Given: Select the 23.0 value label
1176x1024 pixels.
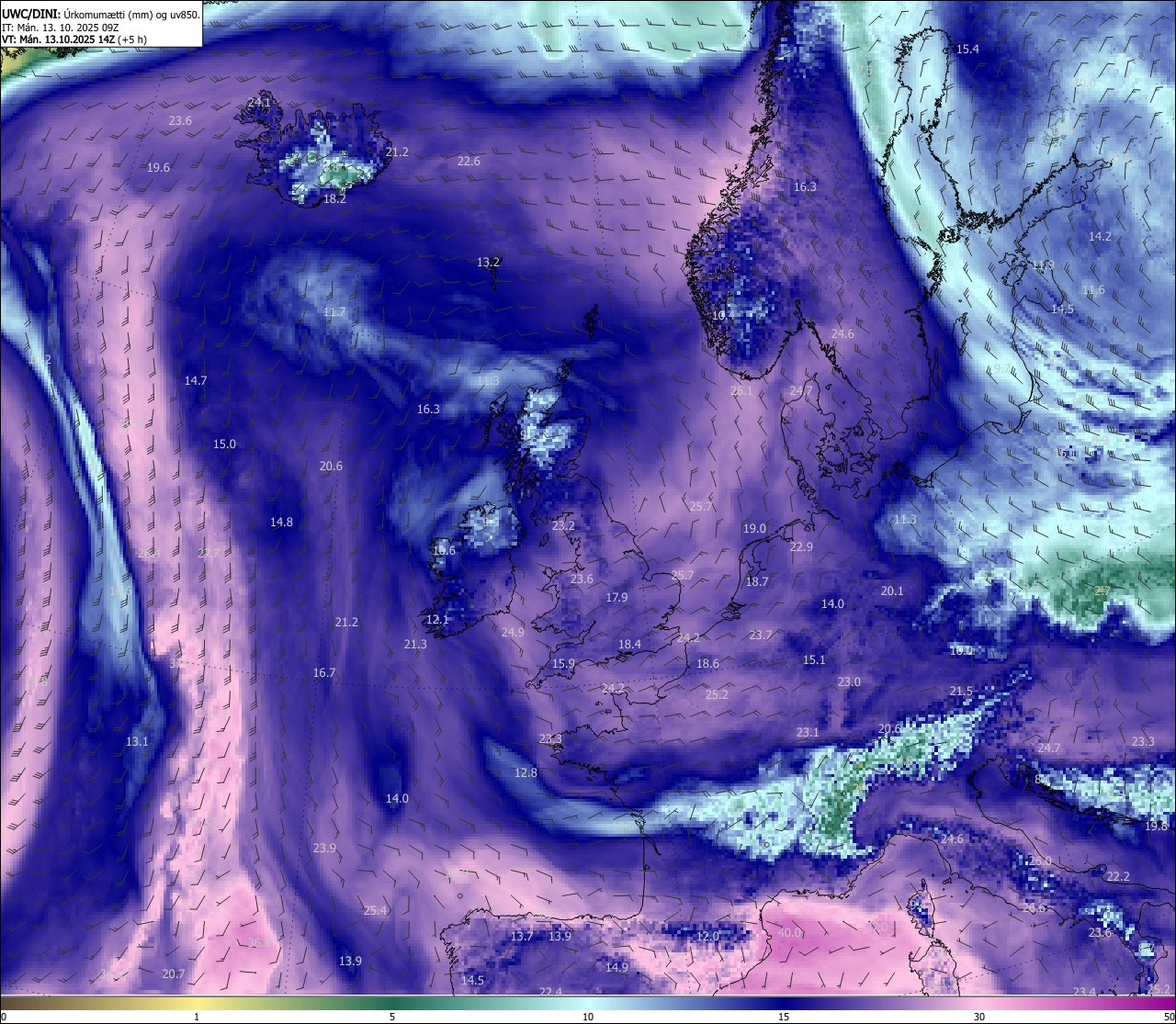Looking at the screenshot, I should point(849,681).
